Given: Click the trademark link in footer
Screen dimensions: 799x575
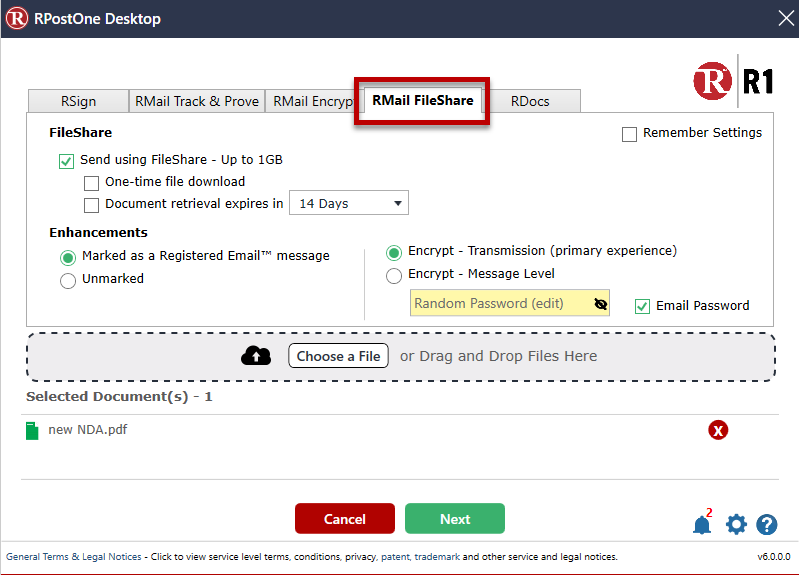Looking at the screenshot, I should click(437, 557).
